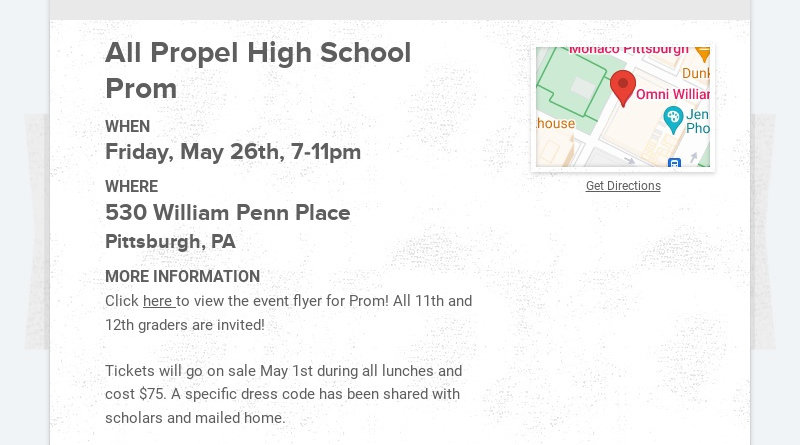Click the Monaco Pittsburgh label on map
800x445 pixels.
point(628,50)
